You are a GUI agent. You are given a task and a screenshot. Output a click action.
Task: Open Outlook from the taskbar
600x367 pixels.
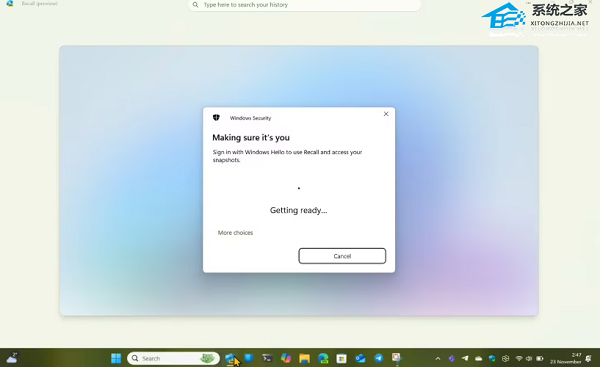[360, 358]
